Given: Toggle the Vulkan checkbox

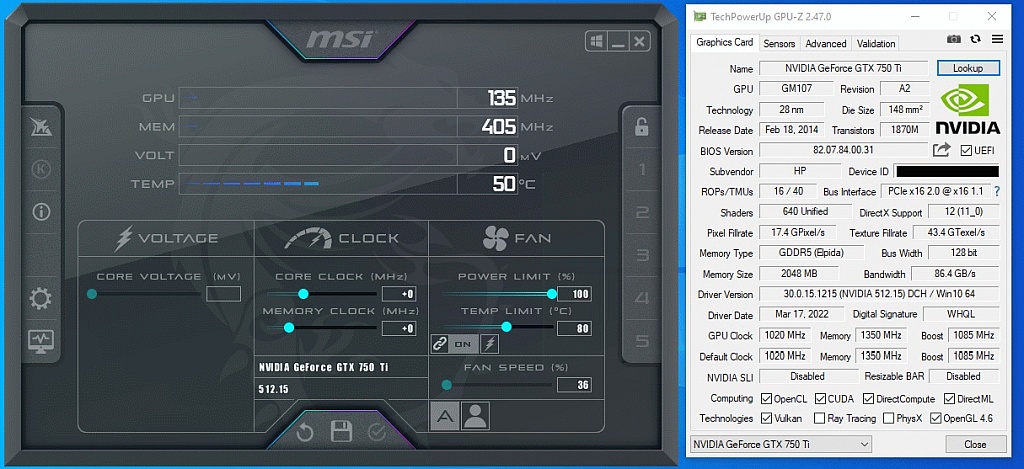Looking at the screenshot, I should [767, 418].
